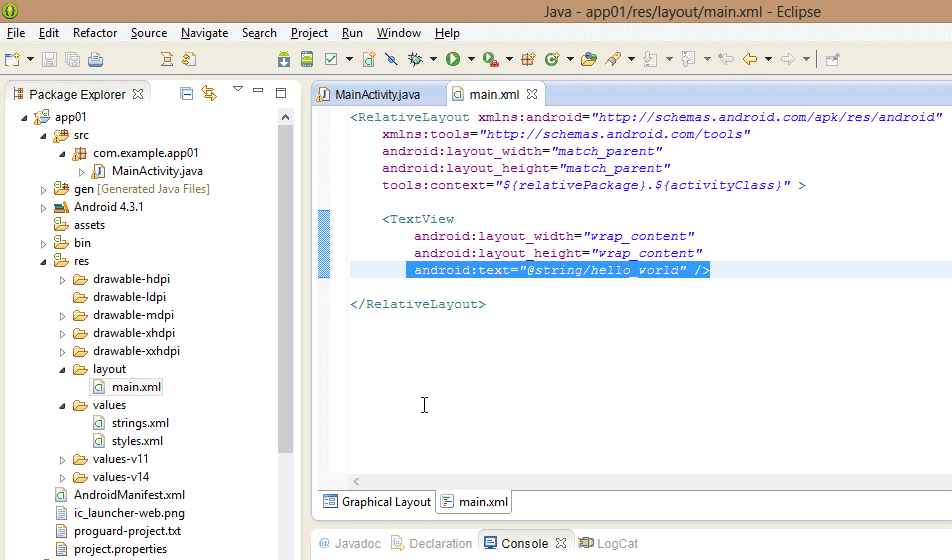Click the New Java Class icon
The width and height of the screenshot is (952, 560).
tap(551, 60)
